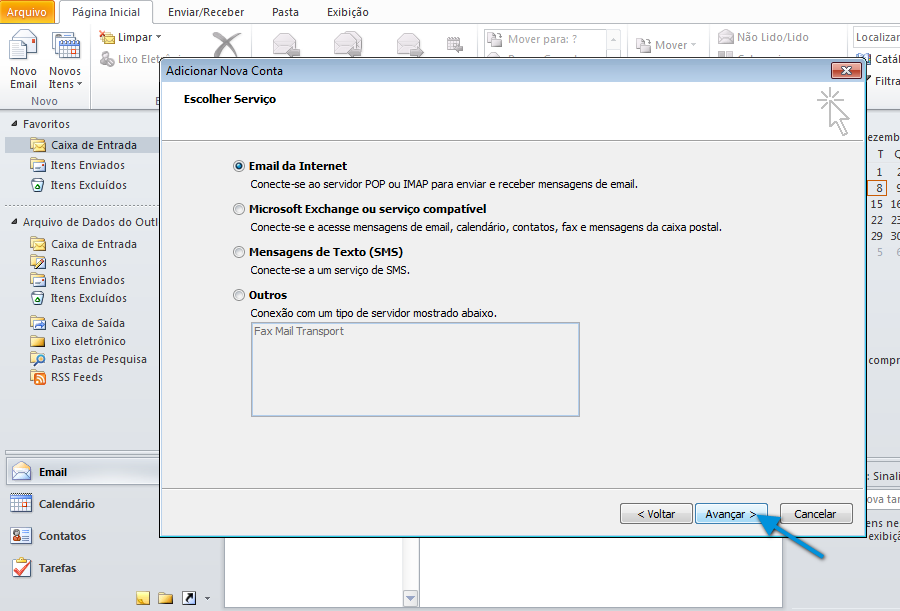Select Fax Mail Transport in list
Viewport: 900px width, 611px height.
pos(299,331)
